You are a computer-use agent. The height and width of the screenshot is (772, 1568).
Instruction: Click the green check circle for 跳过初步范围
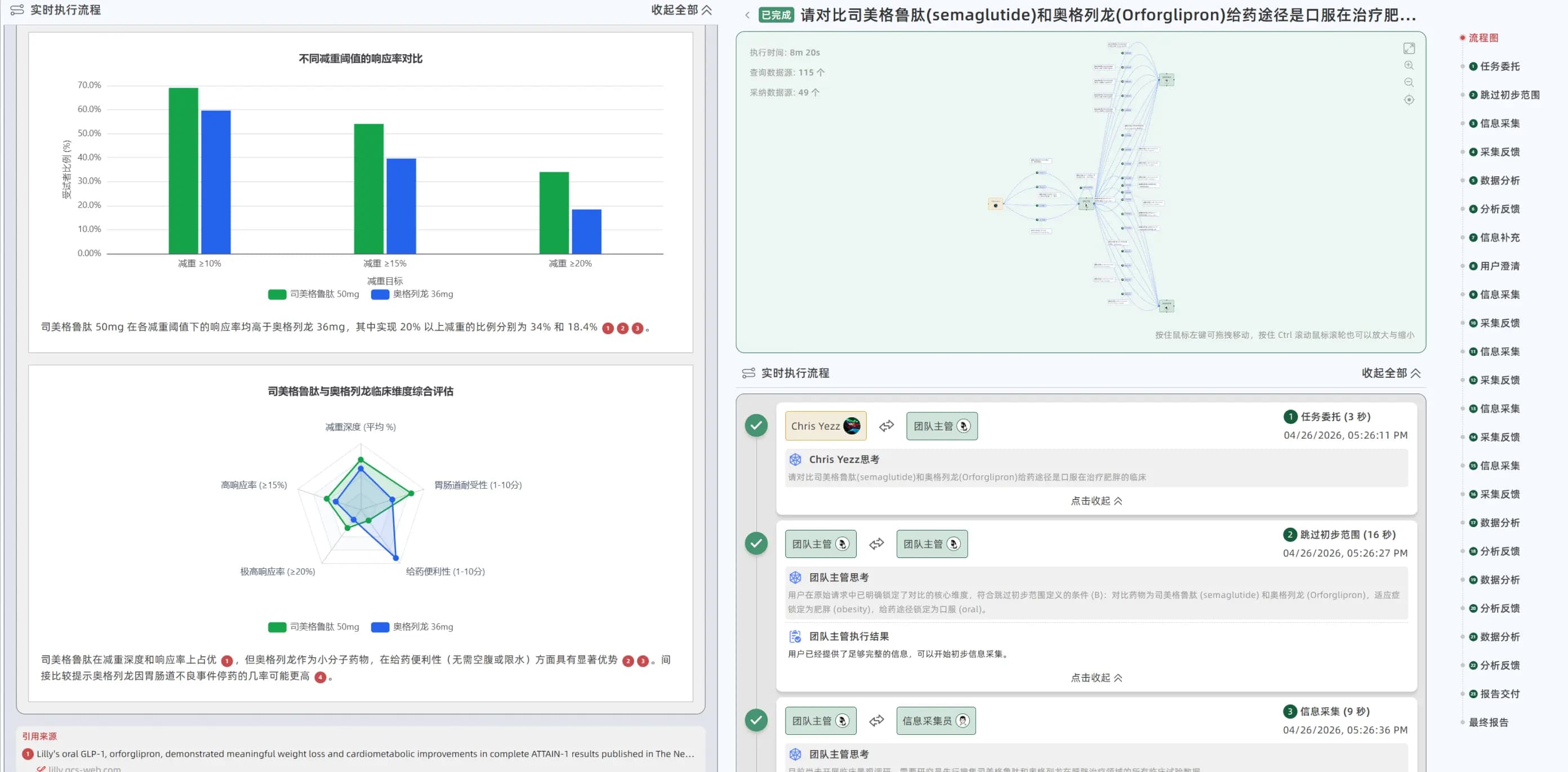click(756, 543)
